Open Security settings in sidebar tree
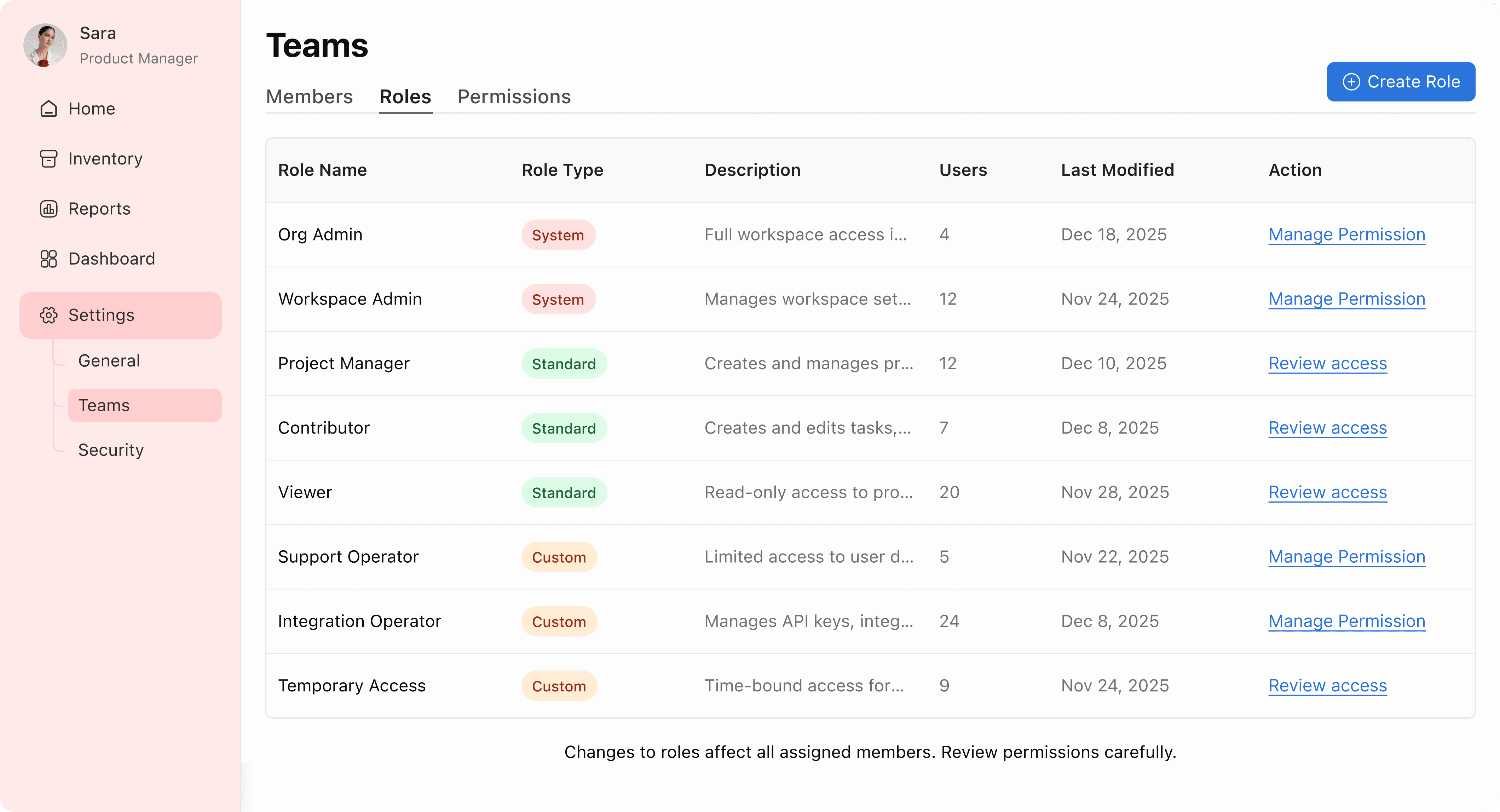 111,450
